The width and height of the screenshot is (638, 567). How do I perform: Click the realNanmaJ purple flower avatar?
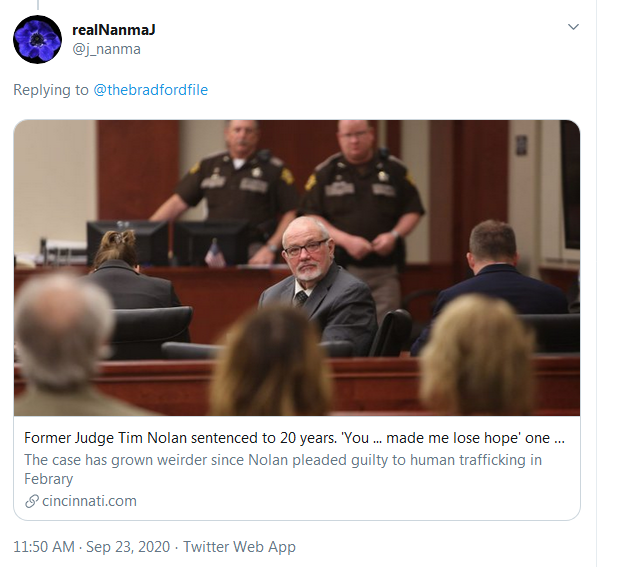37,39
